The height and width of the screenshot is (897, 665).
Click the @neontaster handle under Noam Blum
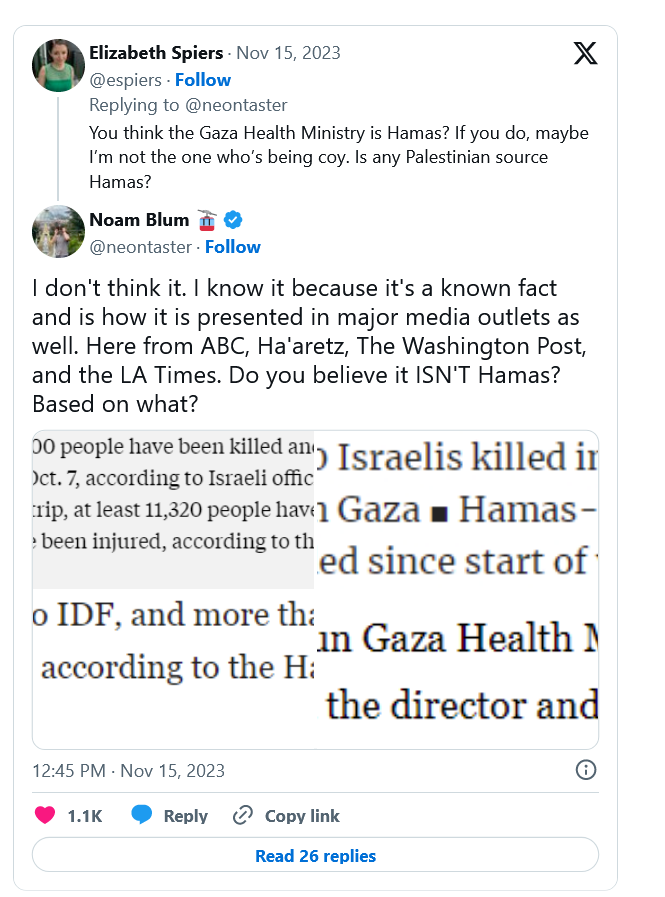141,247
